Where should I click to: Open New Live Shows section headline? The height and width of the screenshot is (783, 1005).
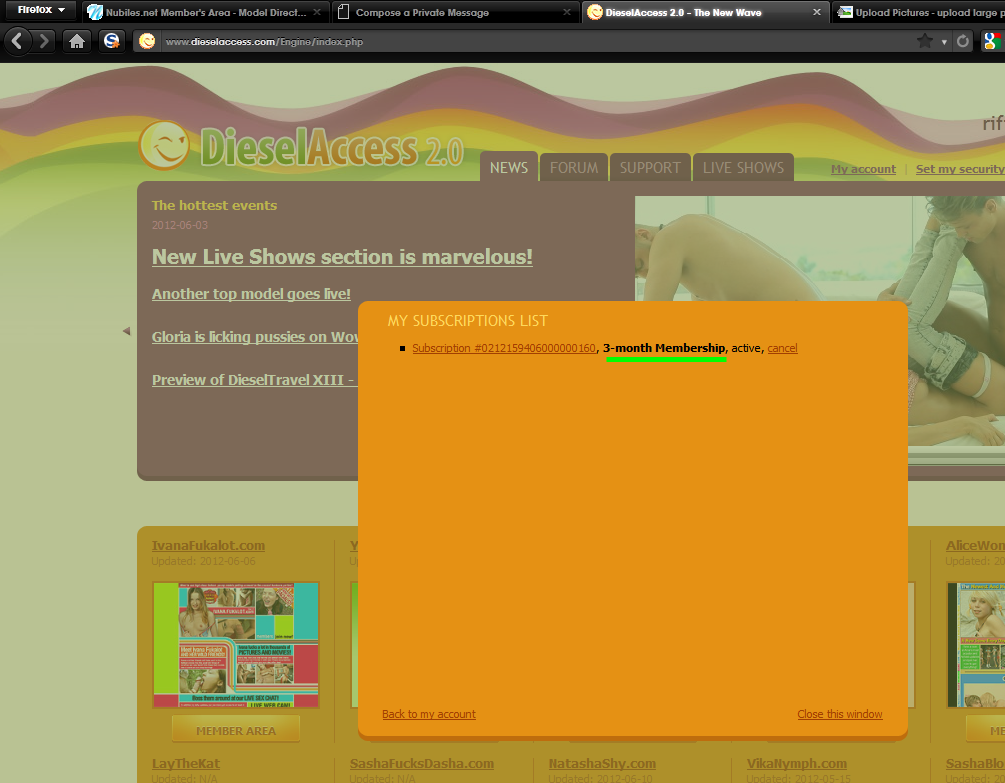pyautogui.click(x=342, y=257)
